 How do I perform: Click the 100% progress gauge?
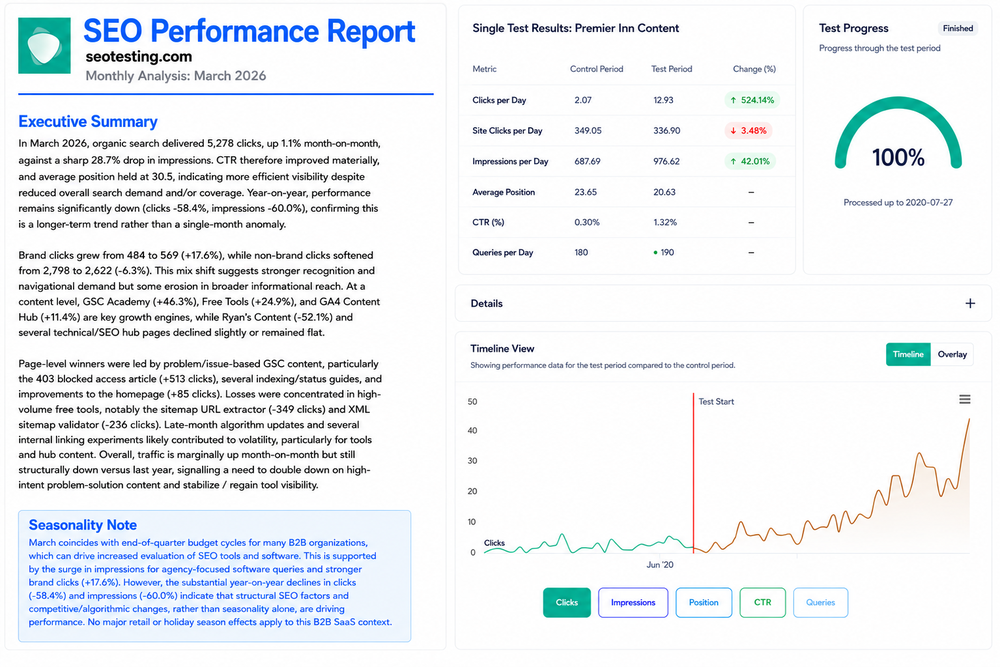pyautogui.click(x=898, y=134)
